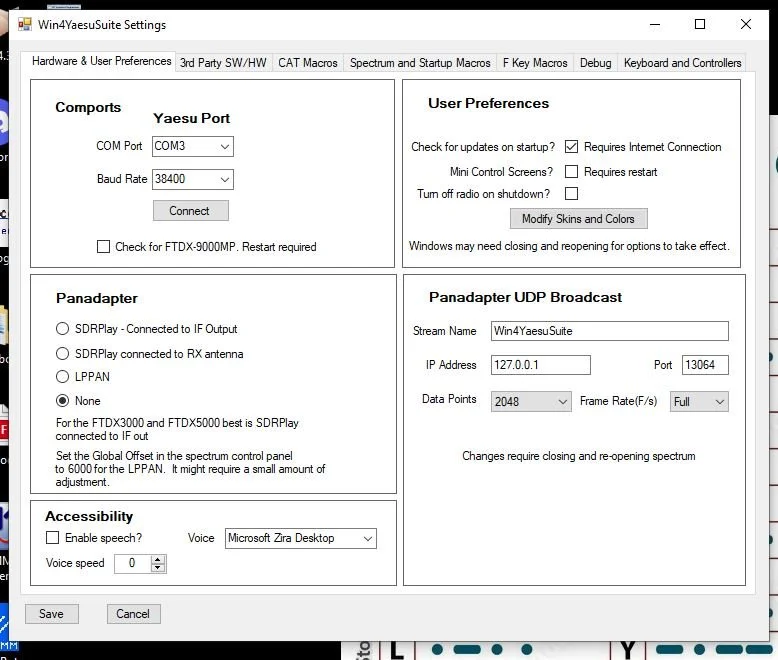Select the None panadapter option

click(63, 400)
